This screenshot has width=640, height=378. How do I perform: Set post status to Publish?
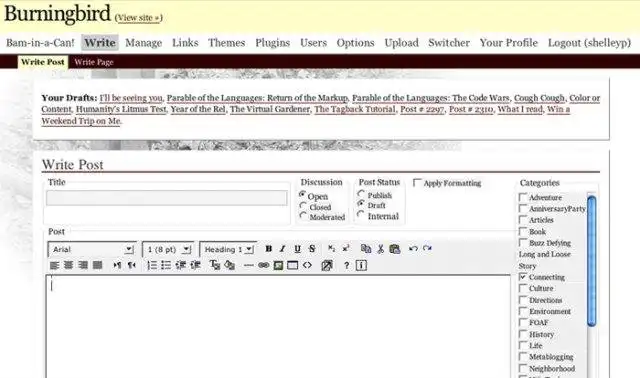click(361, 193)
